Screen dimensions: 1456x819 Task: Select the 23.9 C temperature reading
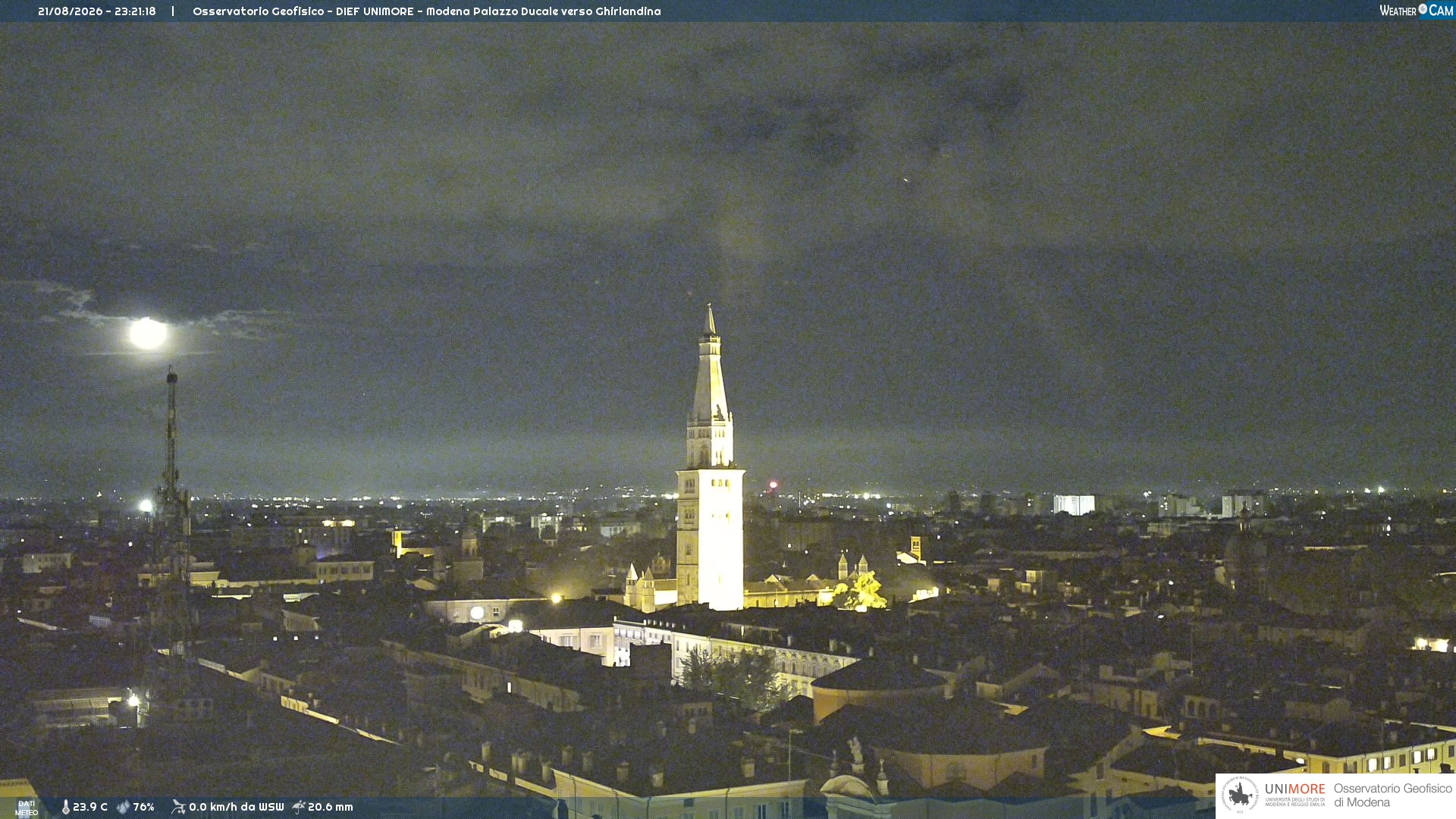click(x=90, y=807)
